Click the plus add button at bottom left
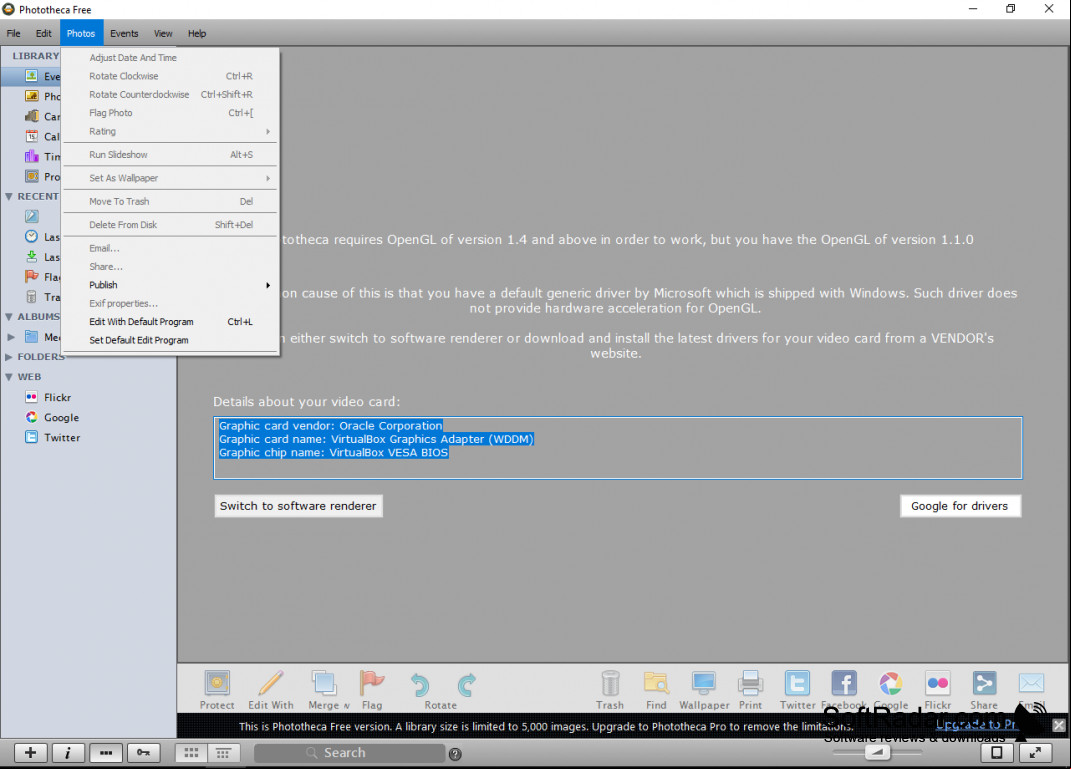Image resolution: width=1071 pixels, height=769 pixels. point(30,753)
